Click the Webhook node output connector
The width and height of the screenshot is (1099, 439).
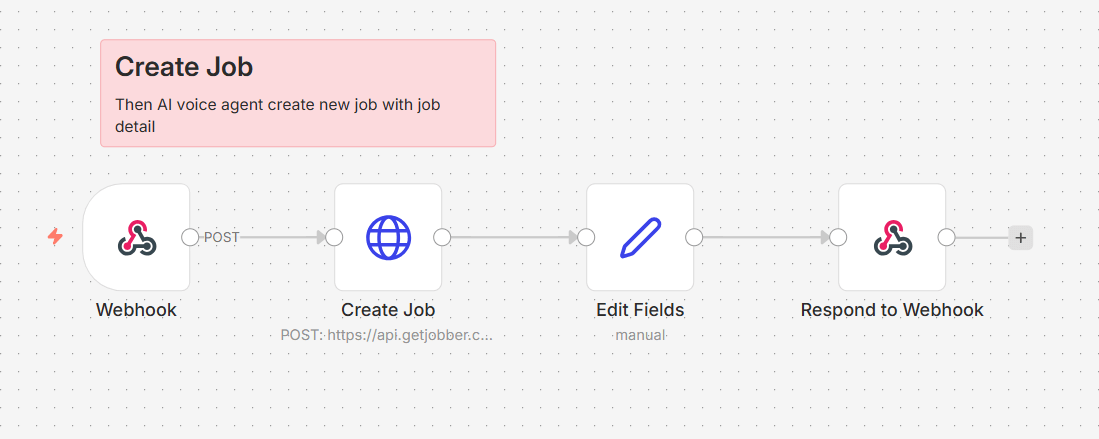(x=190, y=237)
